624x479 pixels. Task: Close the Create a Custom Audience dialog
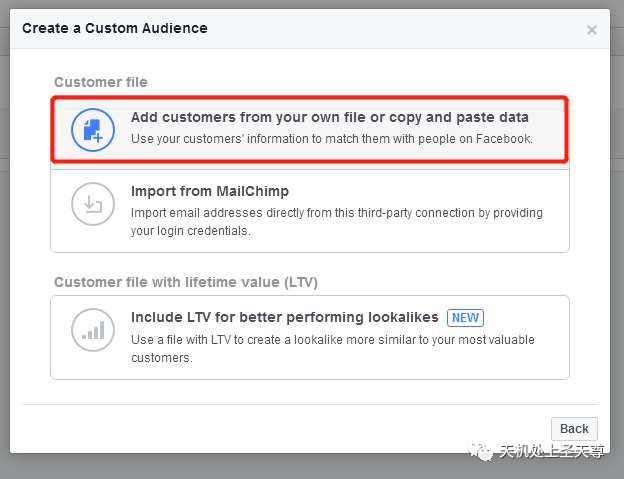click(592, 30)
